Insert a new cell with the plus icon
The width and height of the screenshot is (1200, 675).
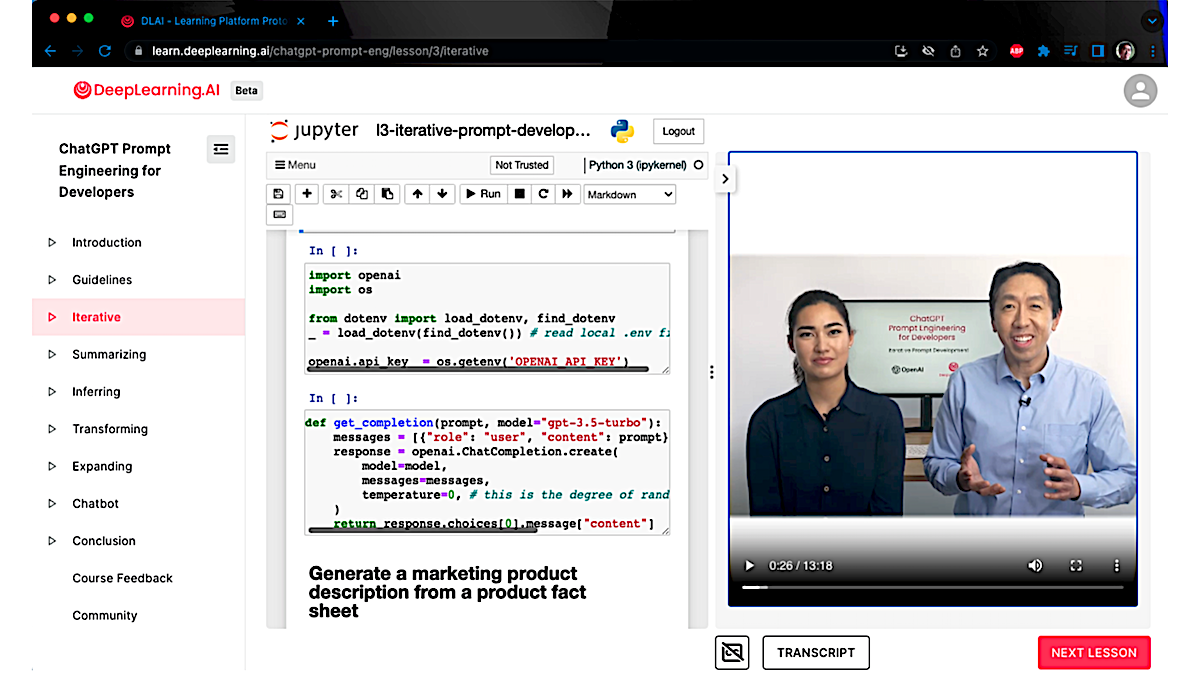pyautogui.click(x=307, y=194)
